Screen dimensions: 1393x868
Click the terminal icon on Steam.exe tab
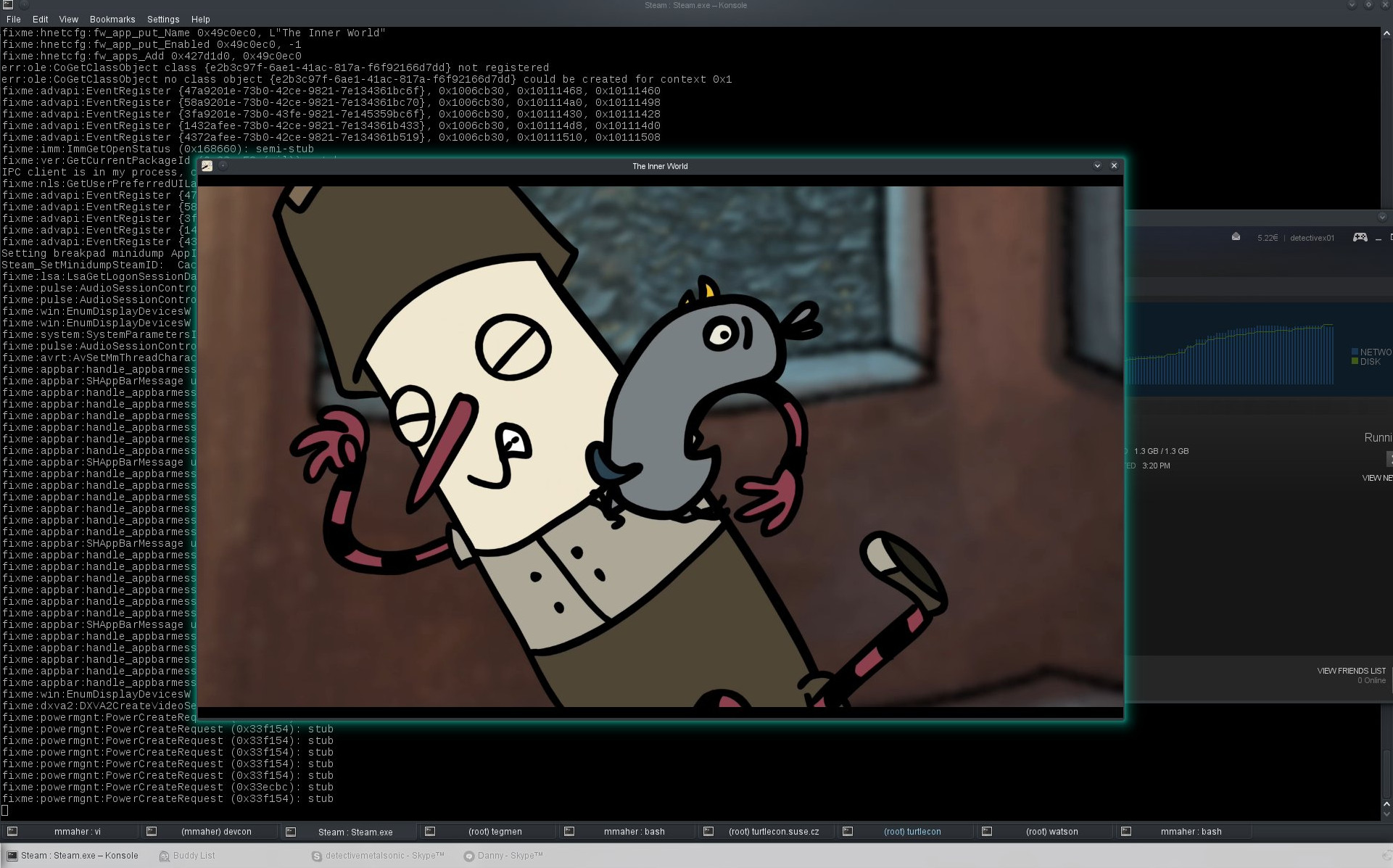click(x=291, y=832)
